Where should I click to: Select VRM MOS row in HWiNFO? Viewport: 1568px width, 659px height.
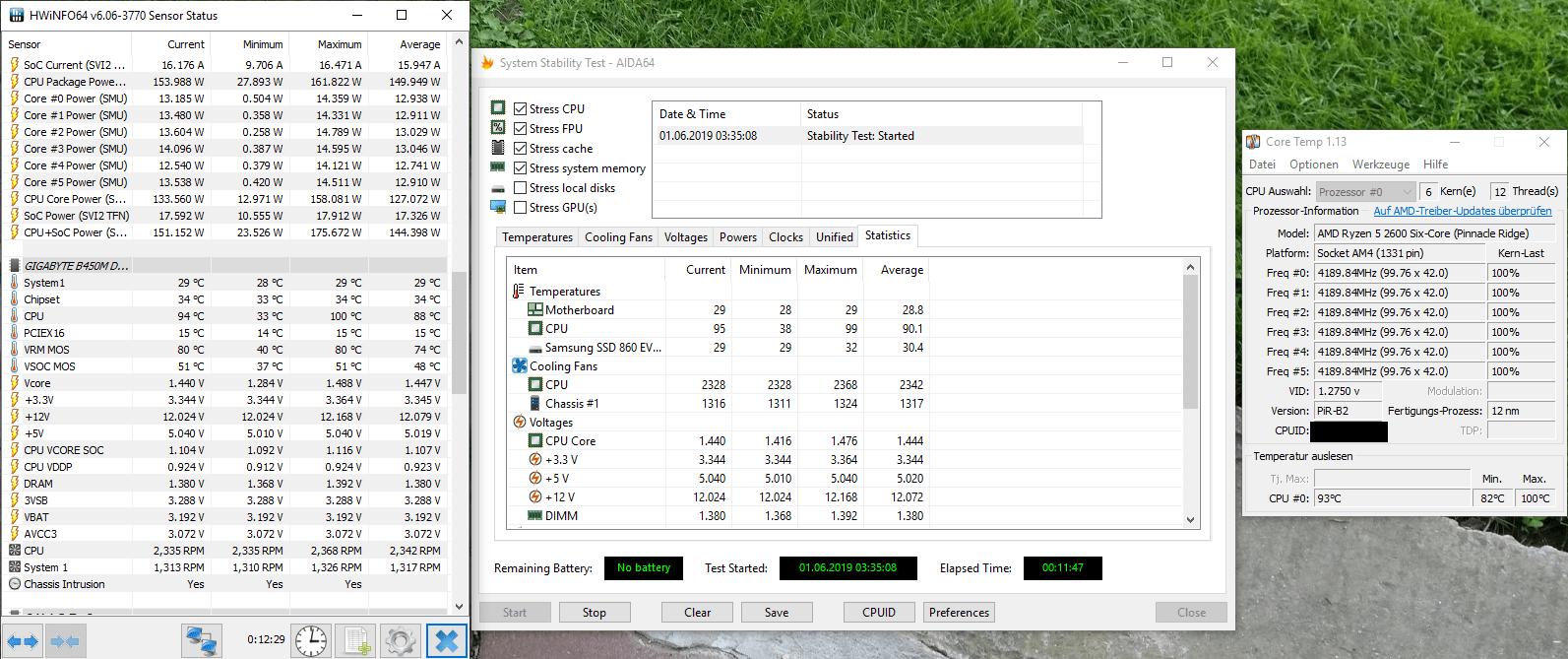(224, 350)
